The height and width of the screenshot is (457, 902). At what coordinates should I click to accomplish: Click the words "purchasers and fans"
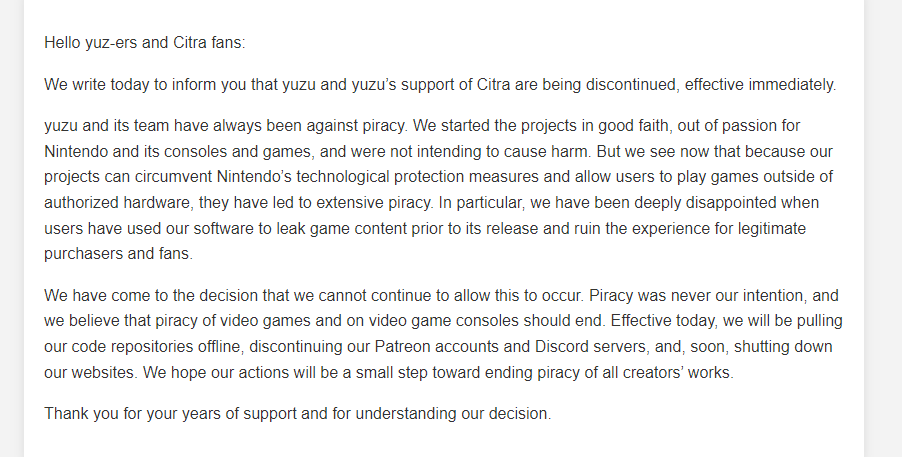pyautogui.click(x=118, y=254)
